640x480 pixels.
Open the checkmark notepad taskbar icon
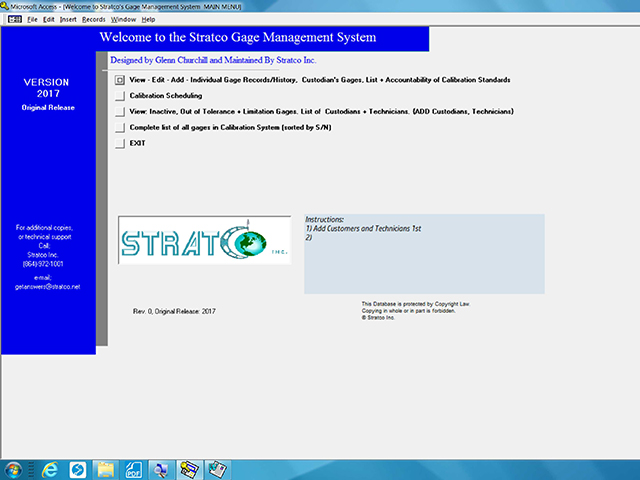[x=218, y=470]
